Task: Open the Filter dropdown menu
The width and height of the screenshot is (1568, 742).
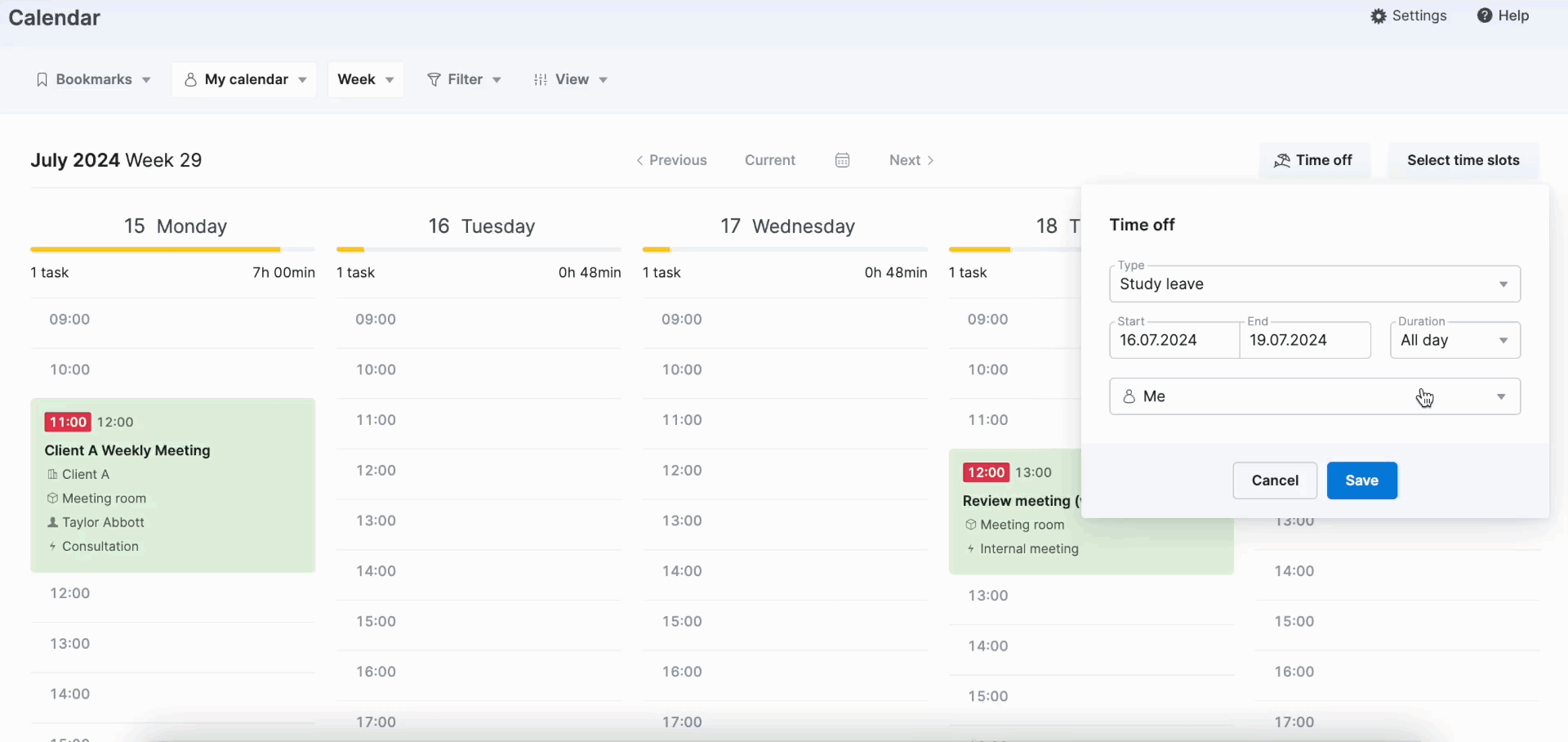Action: 465,80
